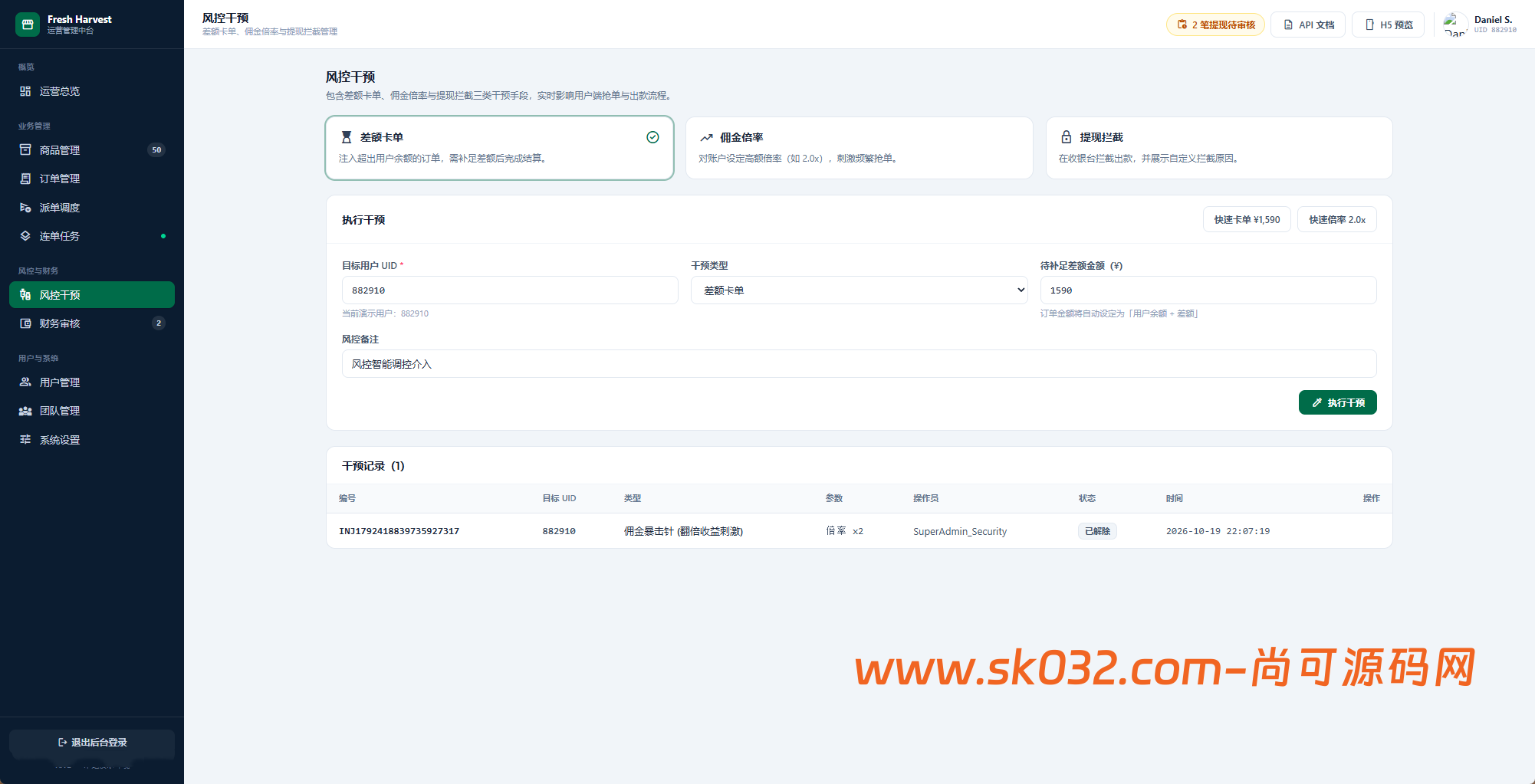Image resolution: width=1535 pixels, height=784 pixels.
Task: Open 商品管理 menu label
Action: [x=60, y=150]
